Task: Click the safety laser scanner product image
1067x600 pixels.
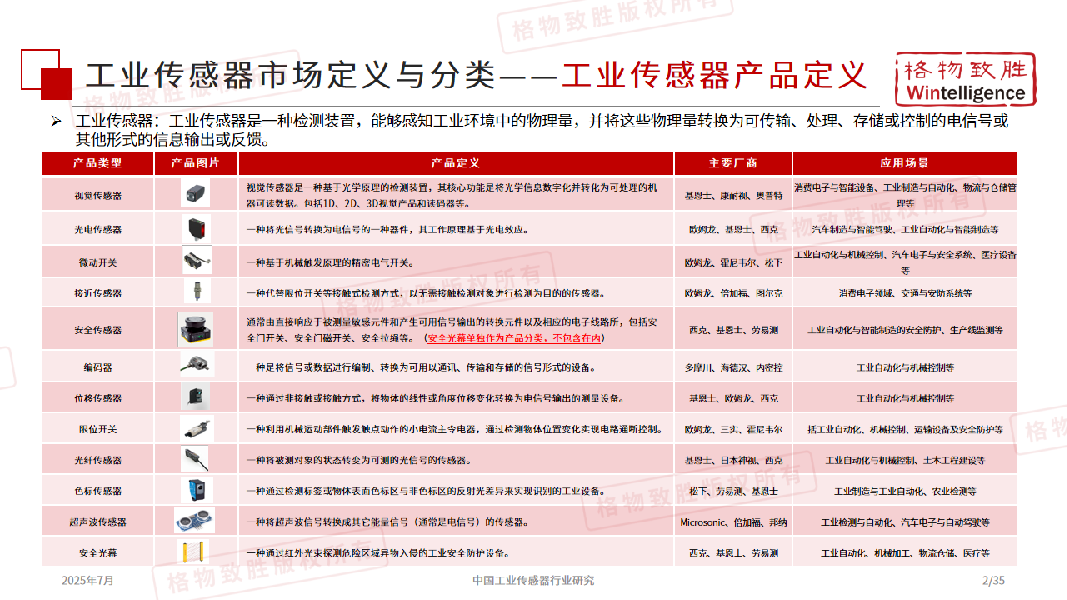Action: [195, 329]
